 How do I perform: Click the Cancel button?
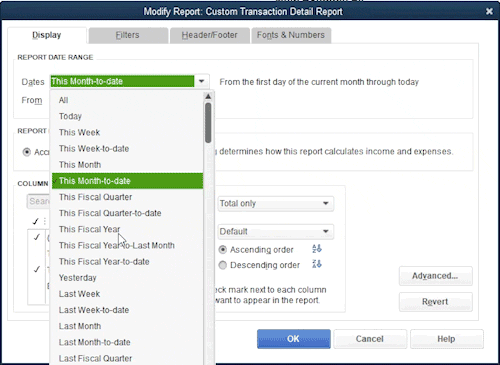pos(370,339)
